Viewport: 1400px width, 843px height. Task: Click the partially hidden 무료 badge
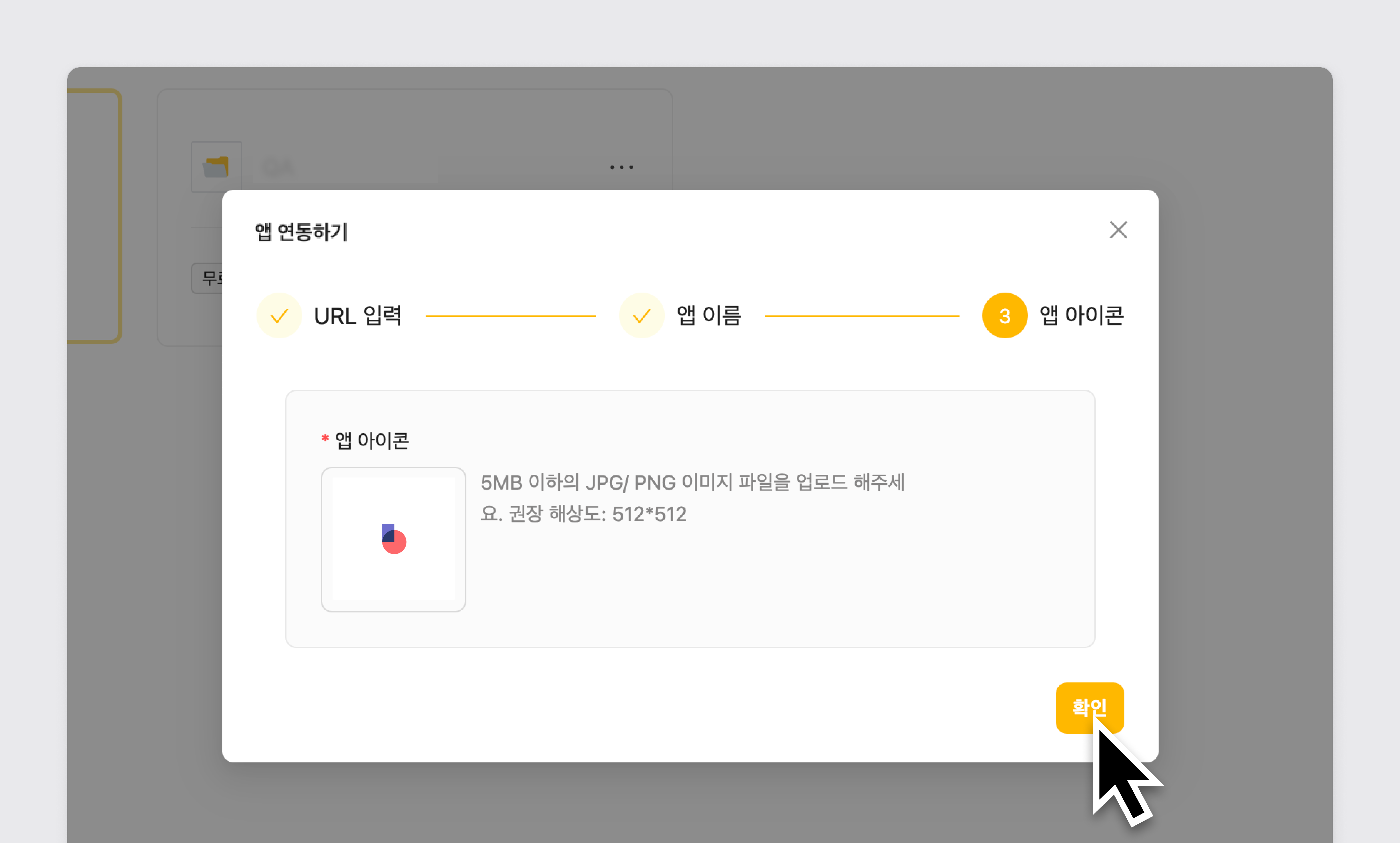coord(208,278)
